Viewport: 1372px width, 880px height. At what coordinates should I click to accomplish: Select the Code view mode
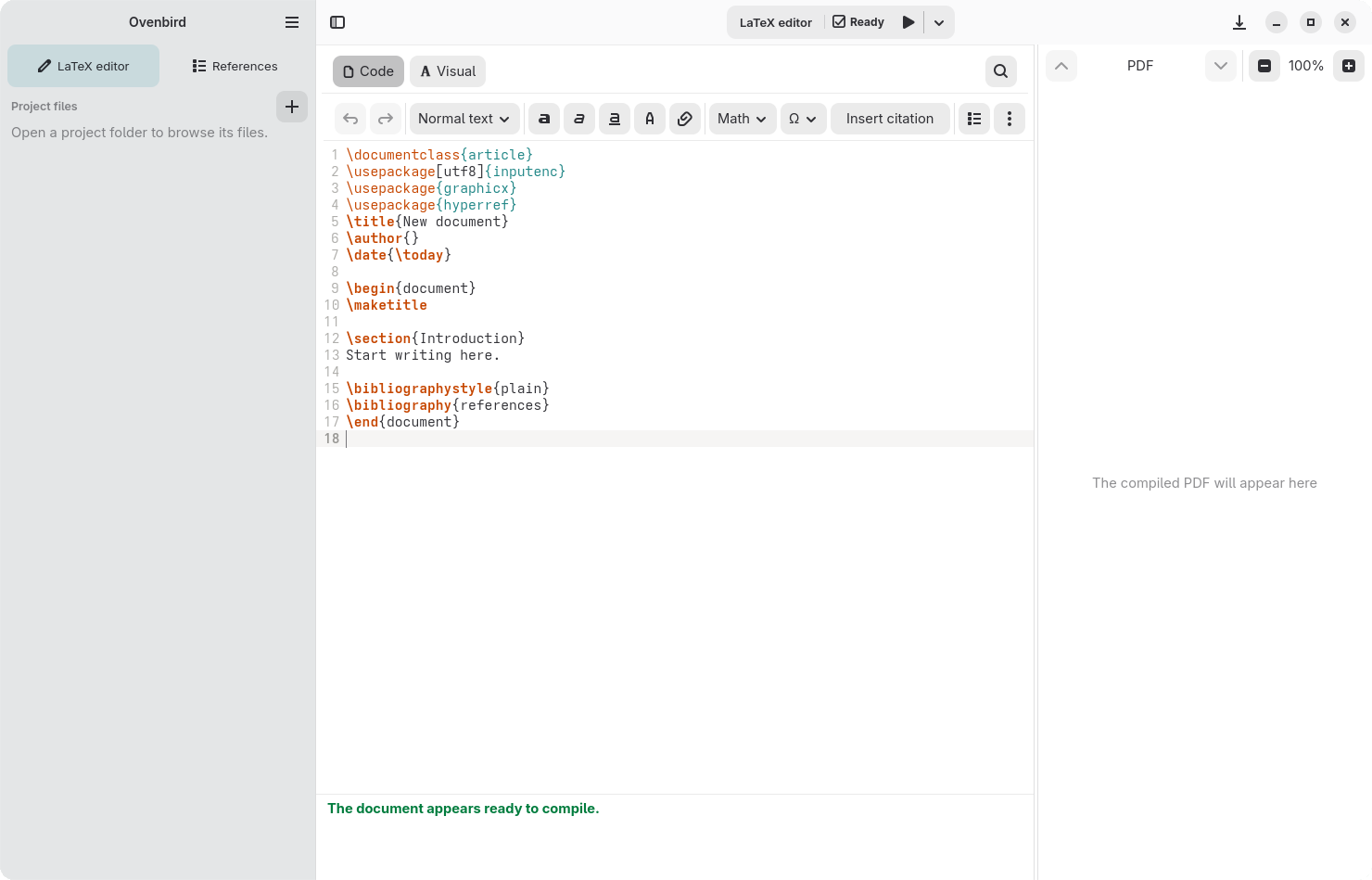(369, 71)
